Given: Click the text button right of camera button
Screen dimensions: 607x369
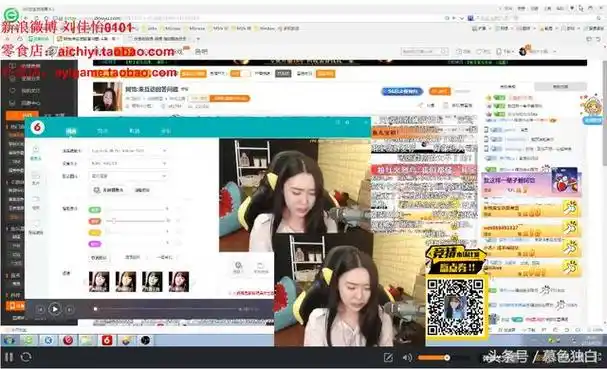Looking at the screenshot, I should (x=142, y=190).
